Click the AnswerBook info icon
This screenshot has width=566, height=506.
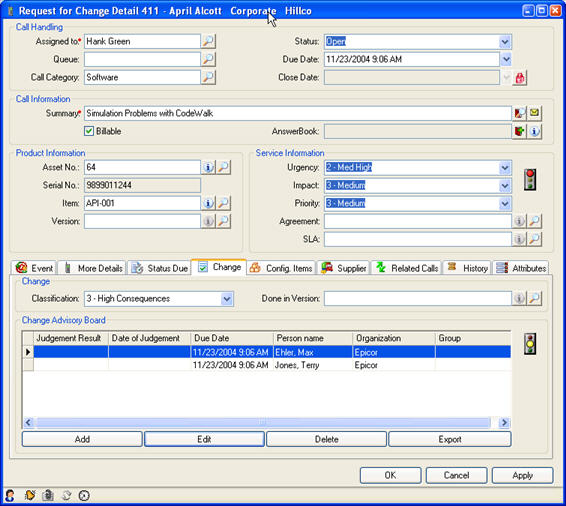pyautogui.click(x=535, y=131)
